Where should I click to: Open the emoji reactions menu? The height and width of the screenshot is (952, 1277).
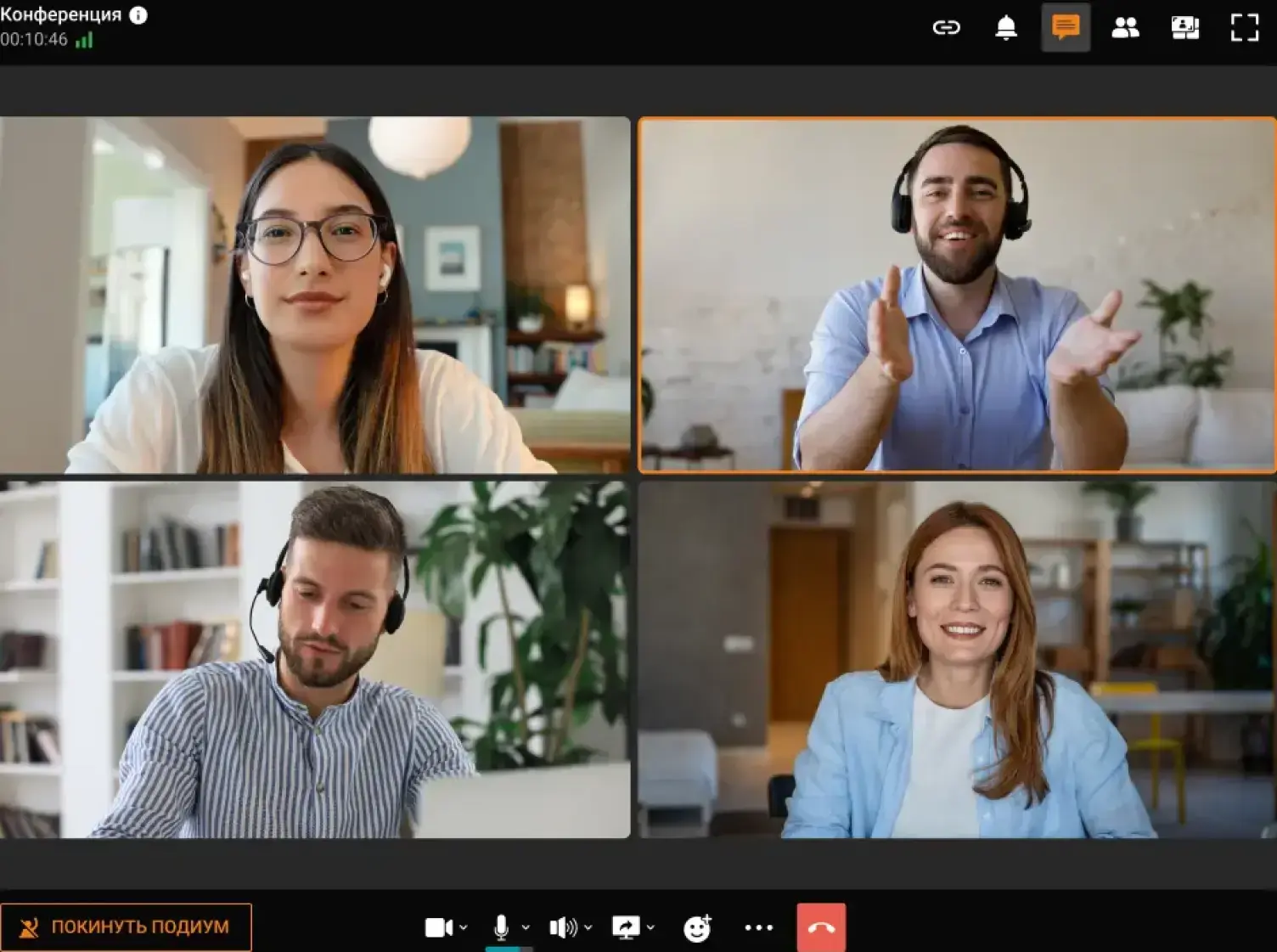click(x=697, y=927)
